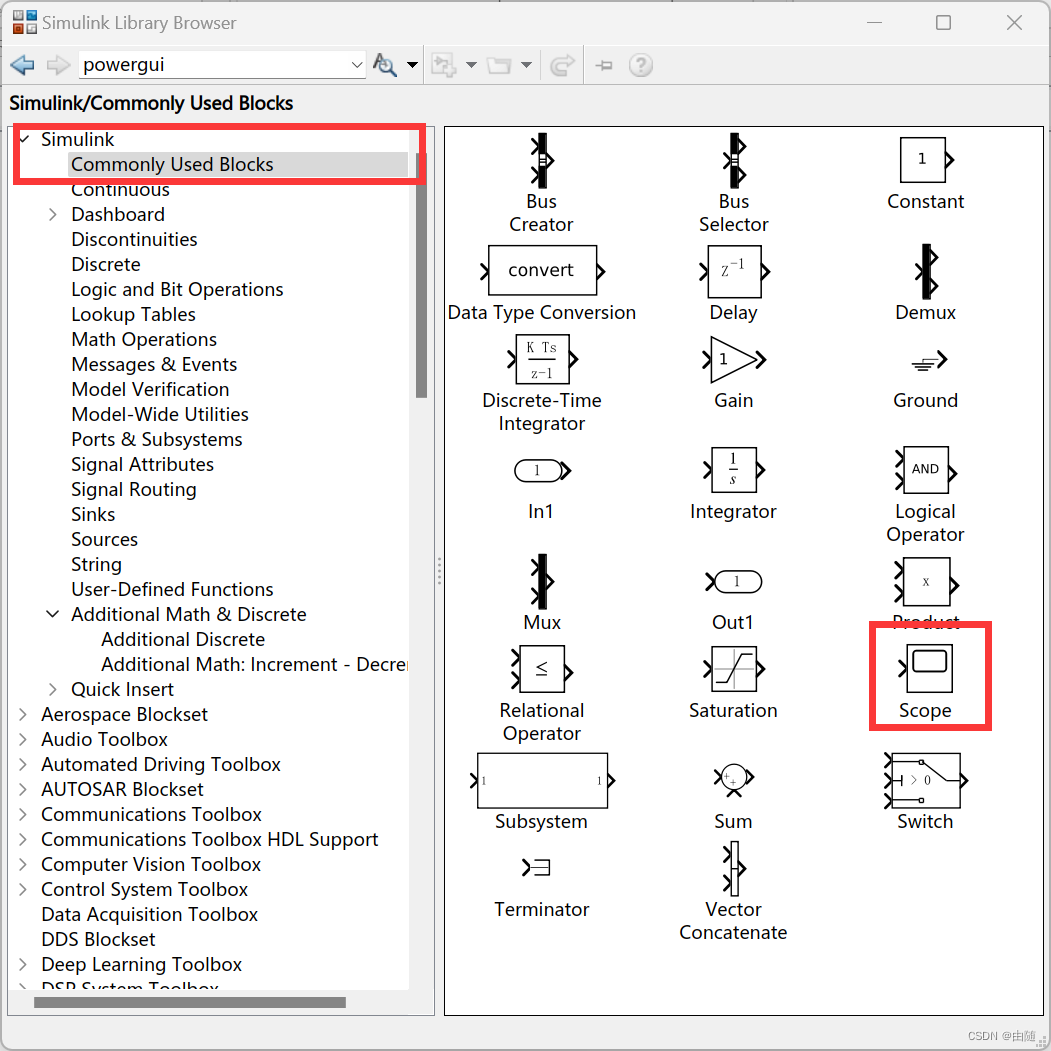This screenshot has width=1051, height=1051.
Task: Expand the Dashboard library node
Action: click(x=53, y=214)
